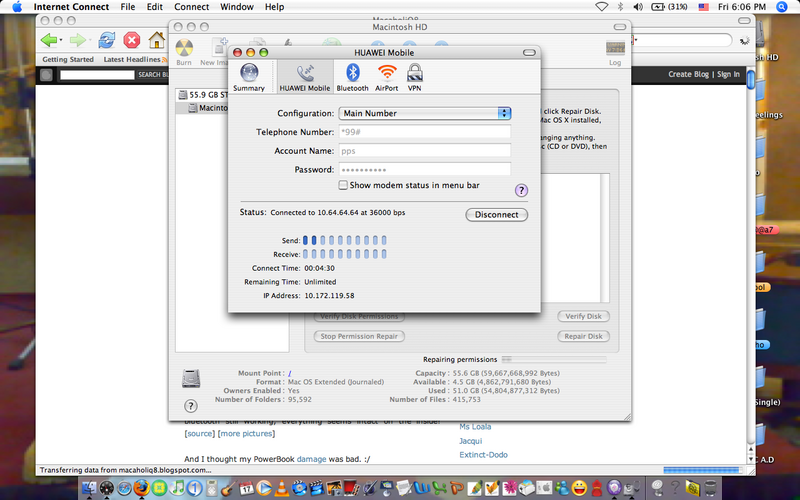The image size is (800, 500).
Task: Open the Jacqui sidebar link
Action: (470, 441)
